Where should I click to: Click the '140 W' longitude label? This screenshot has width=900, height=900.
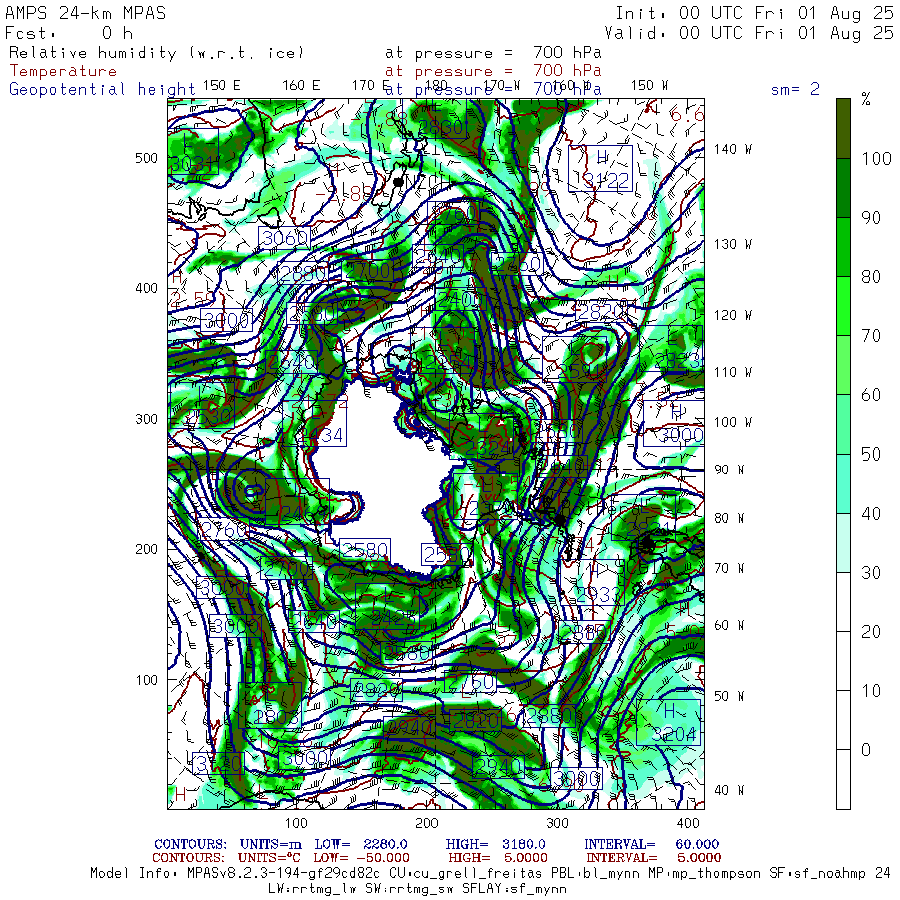(732, 149)
